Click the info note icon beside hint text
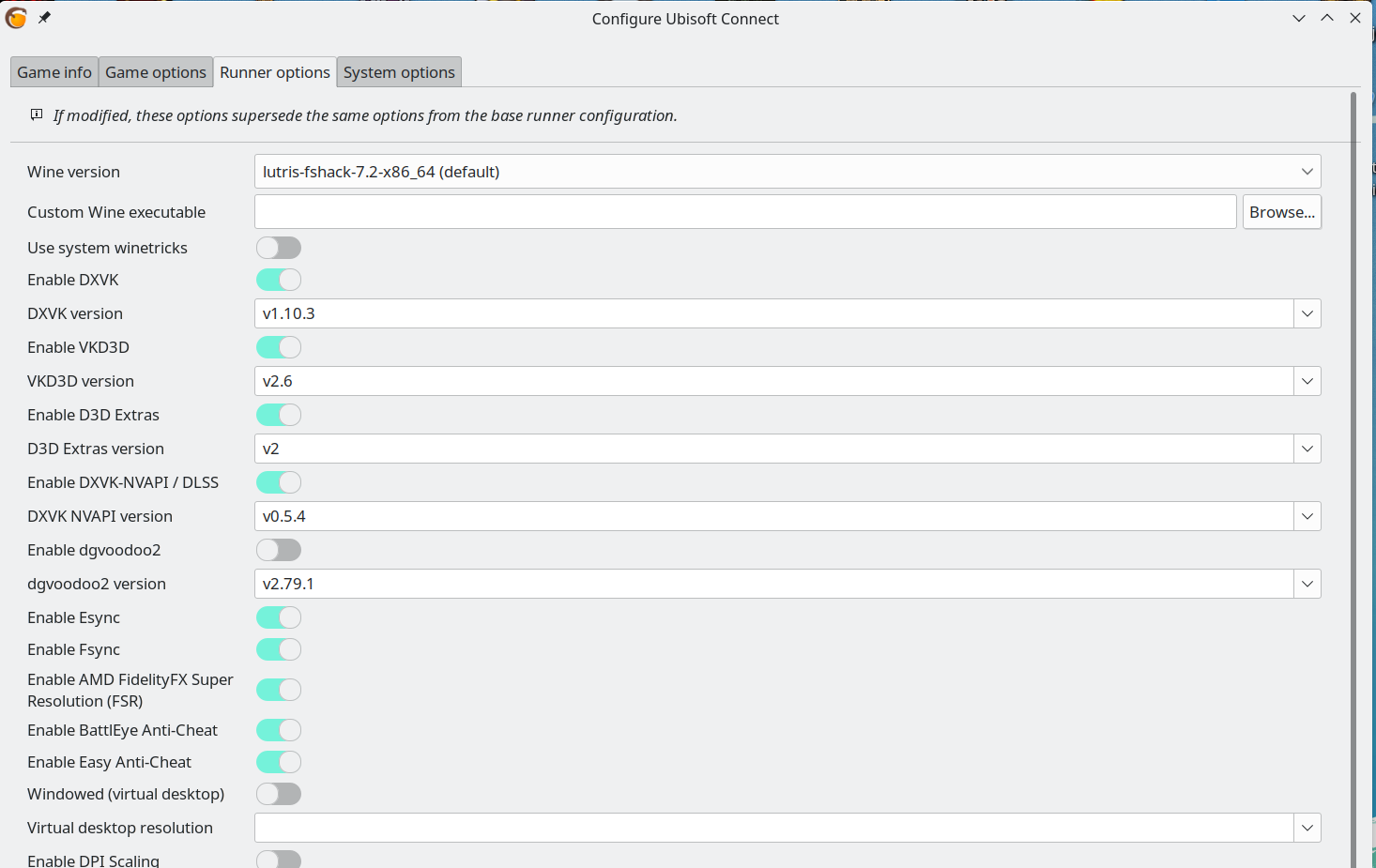Image resolution: width=1376 pixels, height=868 pixels. pos(37,114)
